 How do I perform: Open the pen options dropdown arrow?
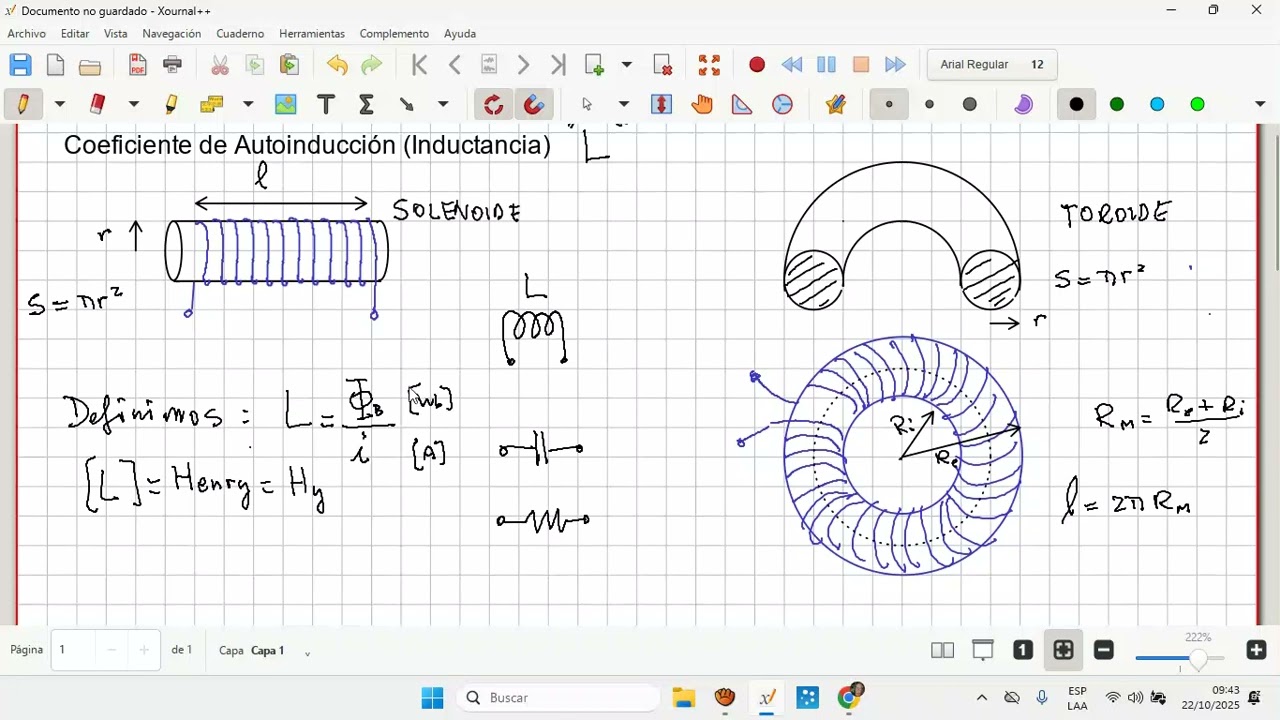(x=60, y=104)
